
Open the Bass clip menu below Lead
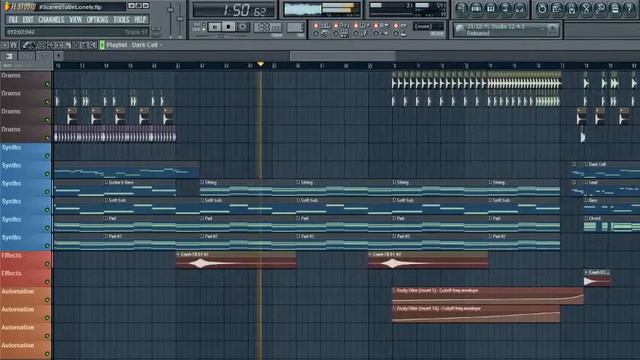[x=586, y=200]
